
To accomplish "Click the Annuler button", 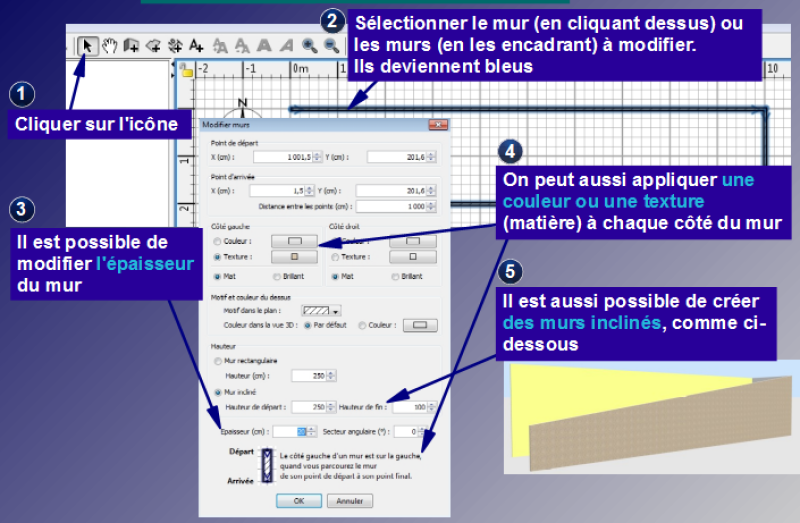I will [349, 500].
